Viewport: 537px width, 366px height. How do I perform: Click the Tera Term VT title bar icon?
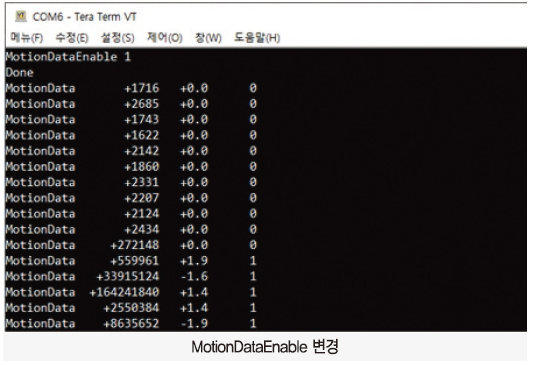click(x=21, y=16)
